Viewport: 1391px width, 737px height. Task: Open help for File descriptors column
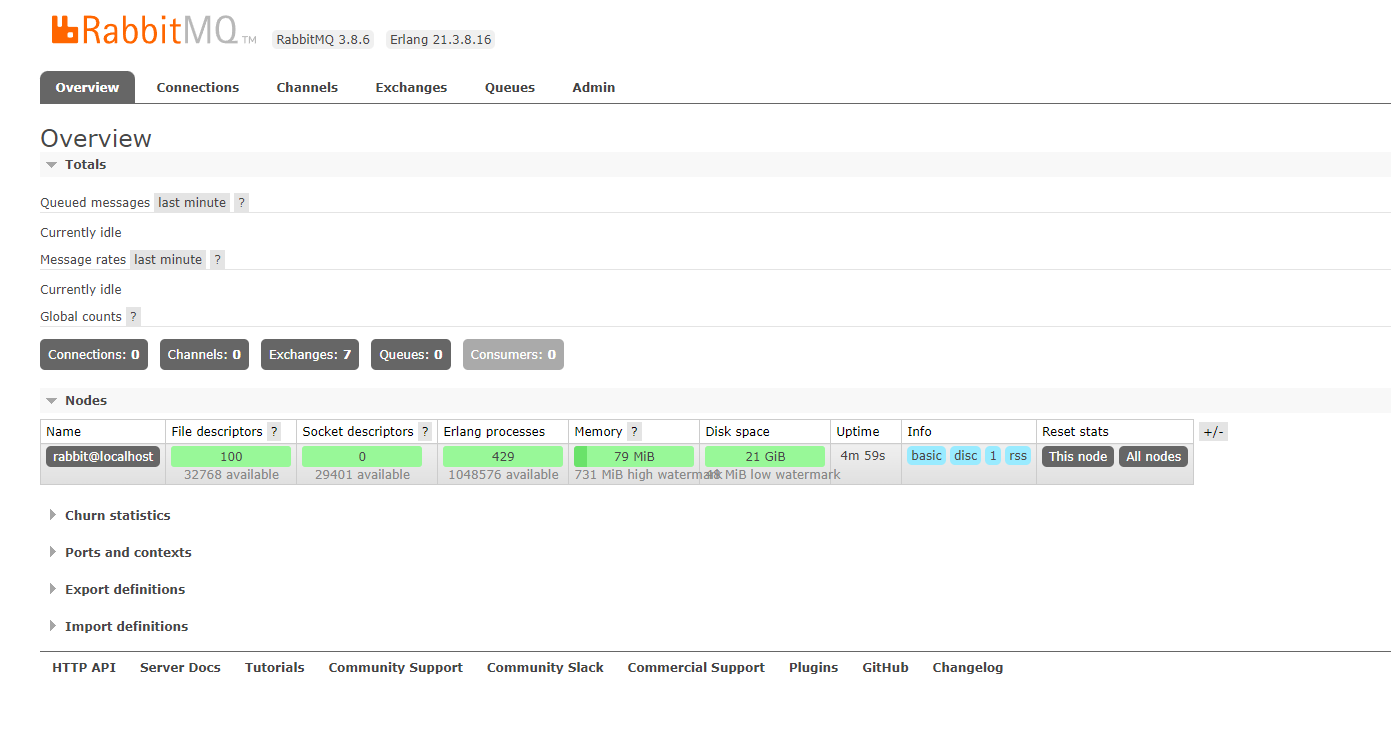(274, 431)
